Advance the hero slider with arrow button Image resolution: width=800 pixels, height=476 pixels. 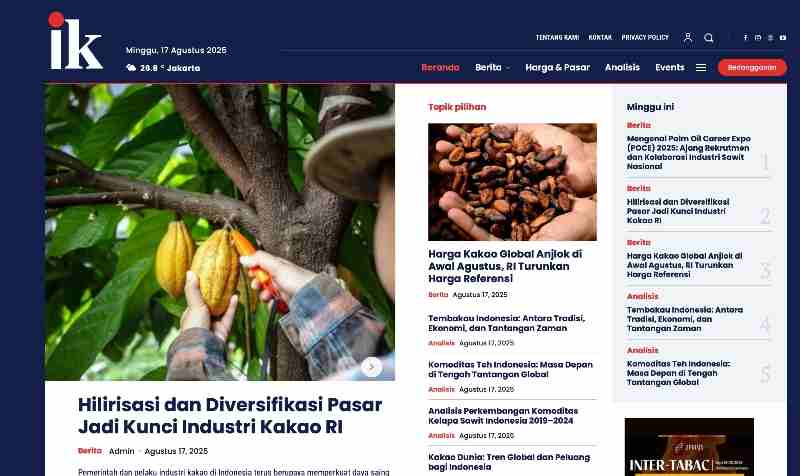tap(371, 367)
